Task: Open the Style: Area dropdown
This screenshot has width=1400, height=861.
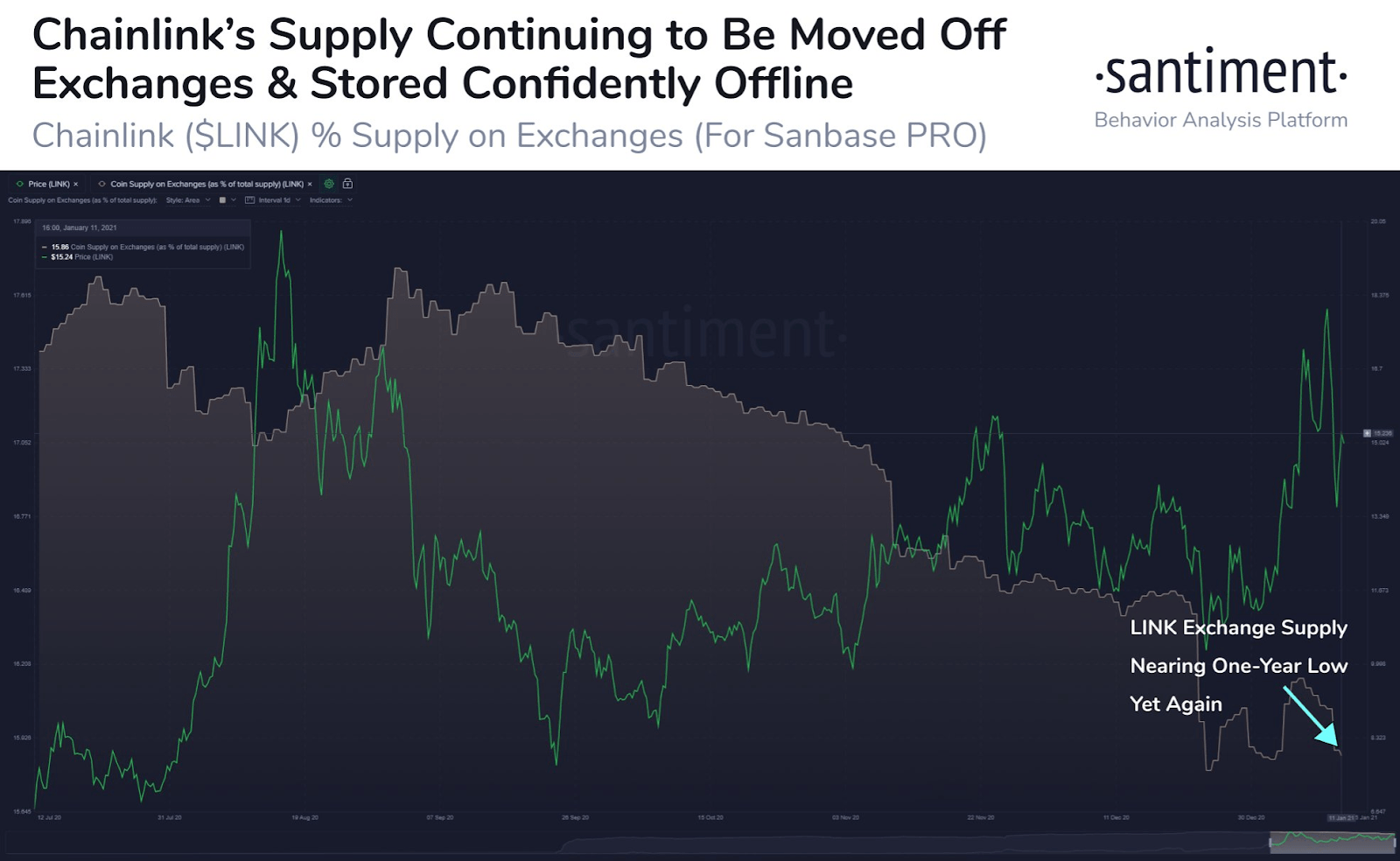Action: (x=188, y=200)
